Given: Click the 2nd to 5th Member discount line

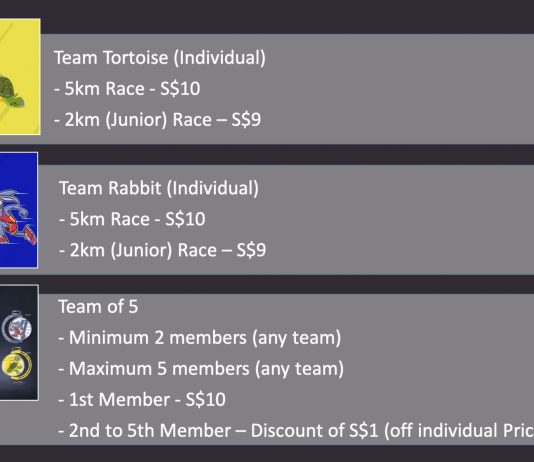Looking at the screenshot, I should 296,431.
